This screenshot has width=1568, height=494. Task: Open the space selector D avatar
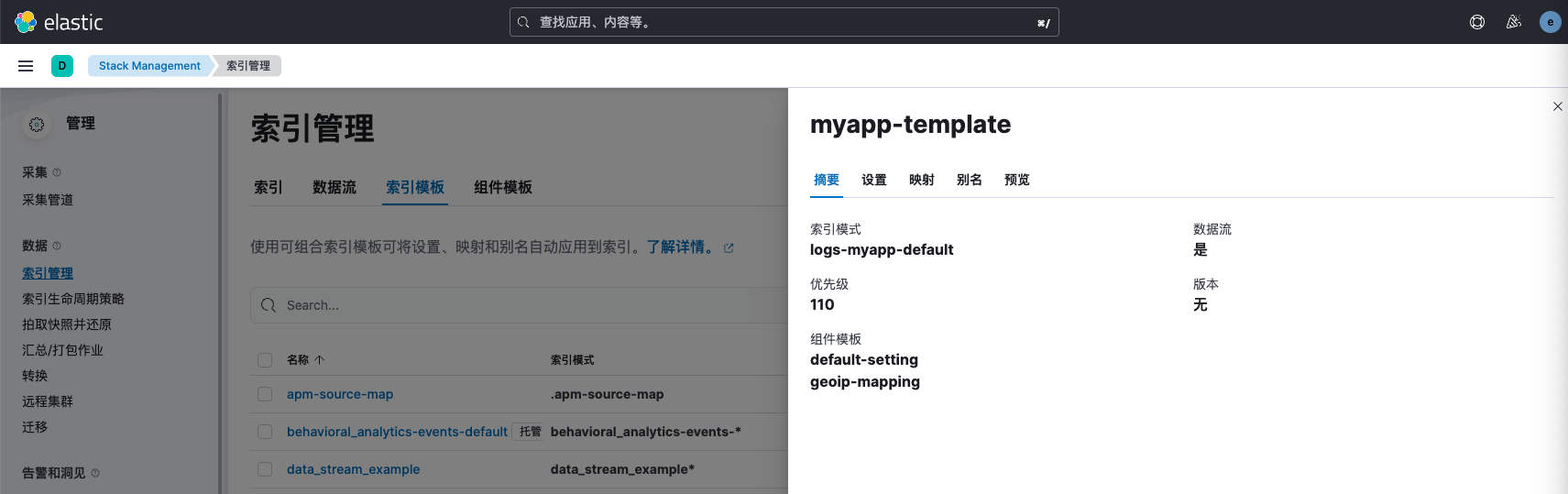click(62, 66)
